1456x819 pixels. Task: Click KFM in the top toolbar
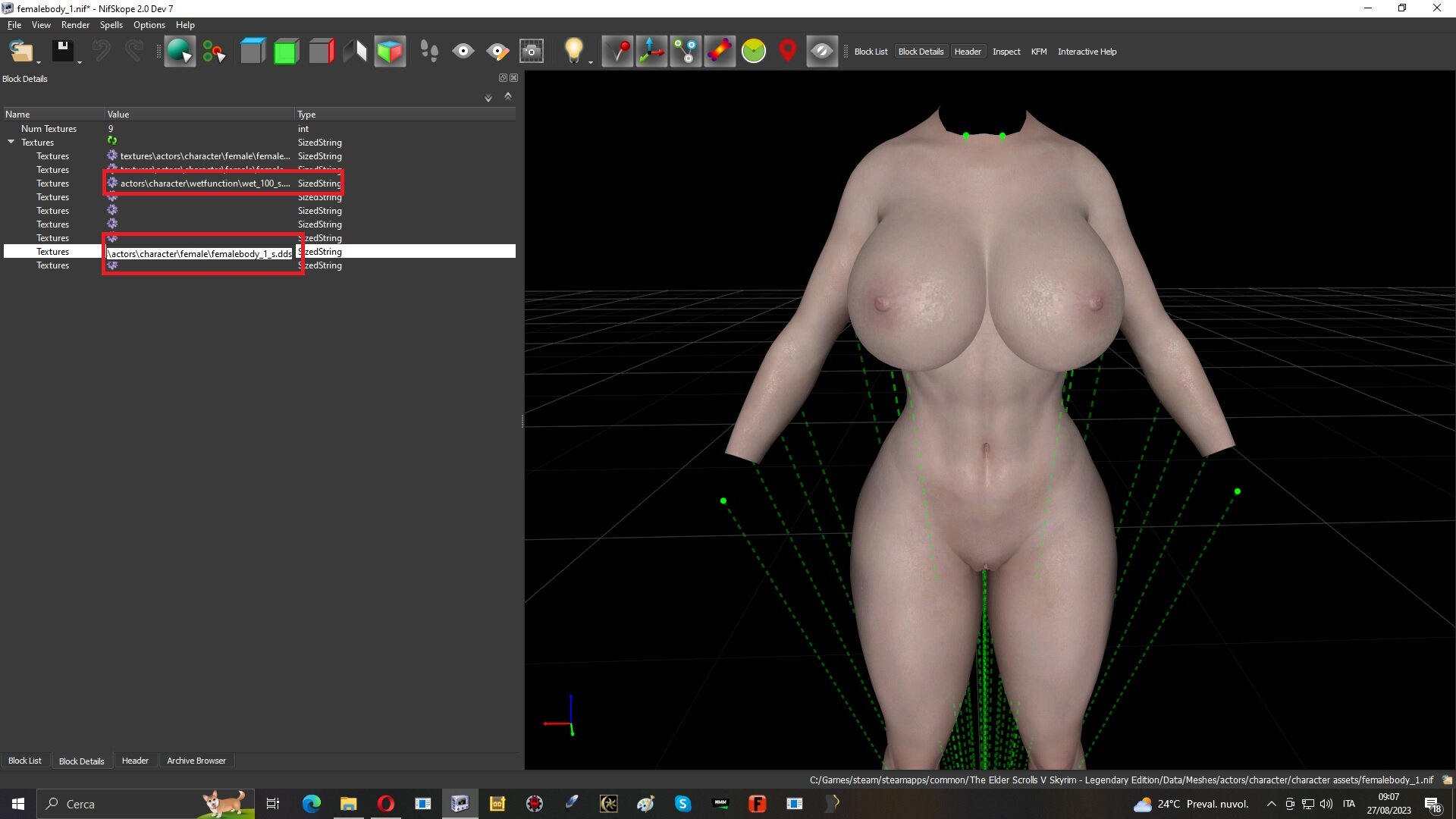[x=1039, y=52]
